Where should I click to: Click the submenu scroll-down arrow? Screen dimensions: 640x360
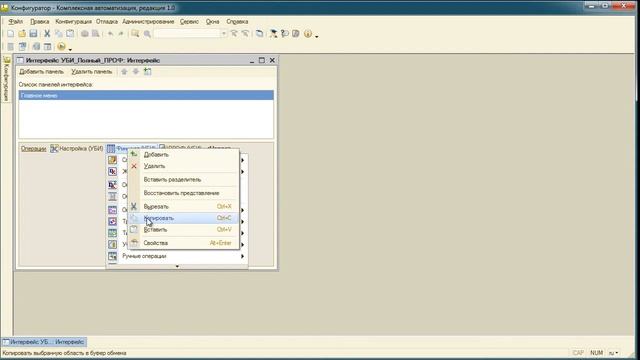(x=177, y=266)
